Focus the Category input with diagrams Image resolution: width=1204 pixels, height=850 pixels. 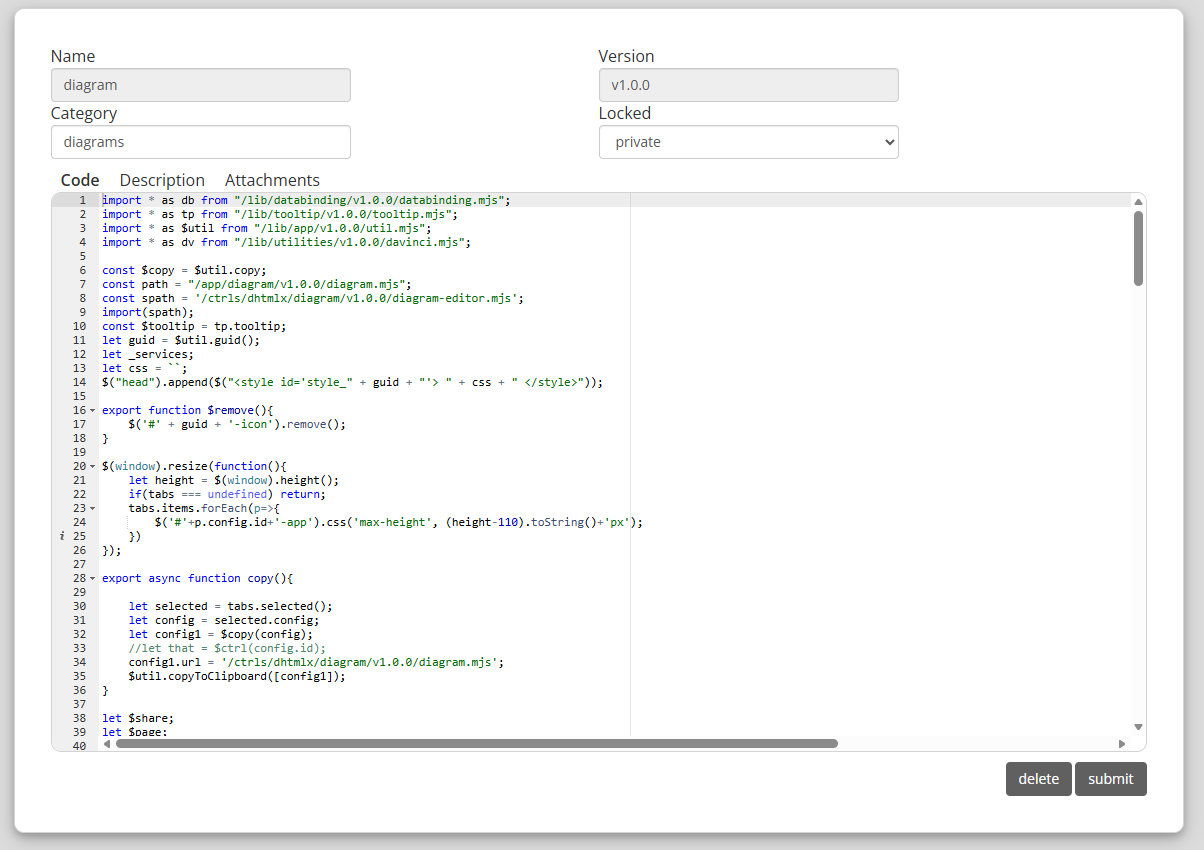coord(200,142)
